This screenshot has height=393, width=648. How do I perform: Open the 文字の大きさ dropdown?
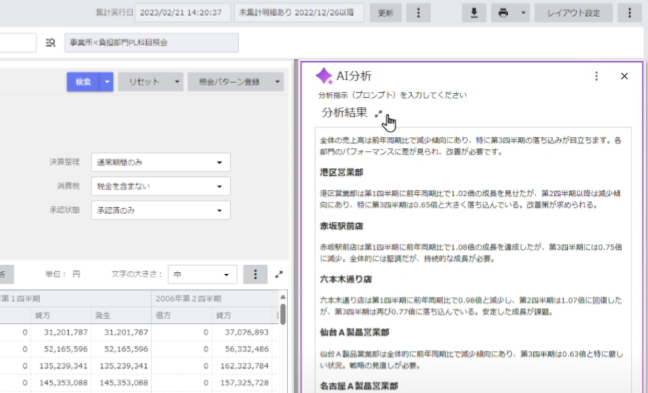pos(202,274)
